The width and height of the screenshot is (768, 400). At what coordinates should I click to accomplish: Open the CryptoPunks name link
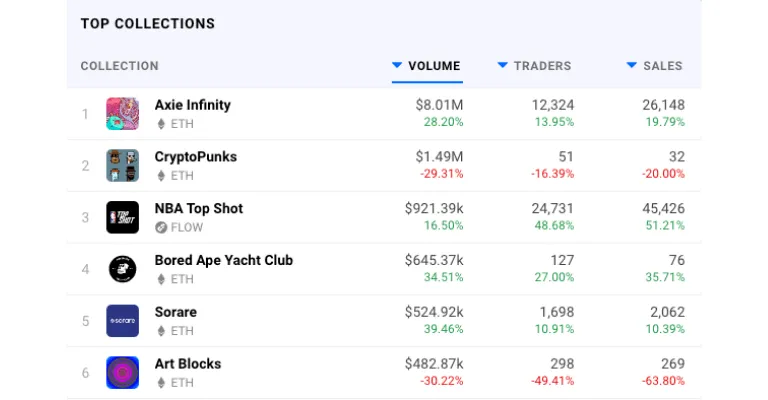[195, 157]
